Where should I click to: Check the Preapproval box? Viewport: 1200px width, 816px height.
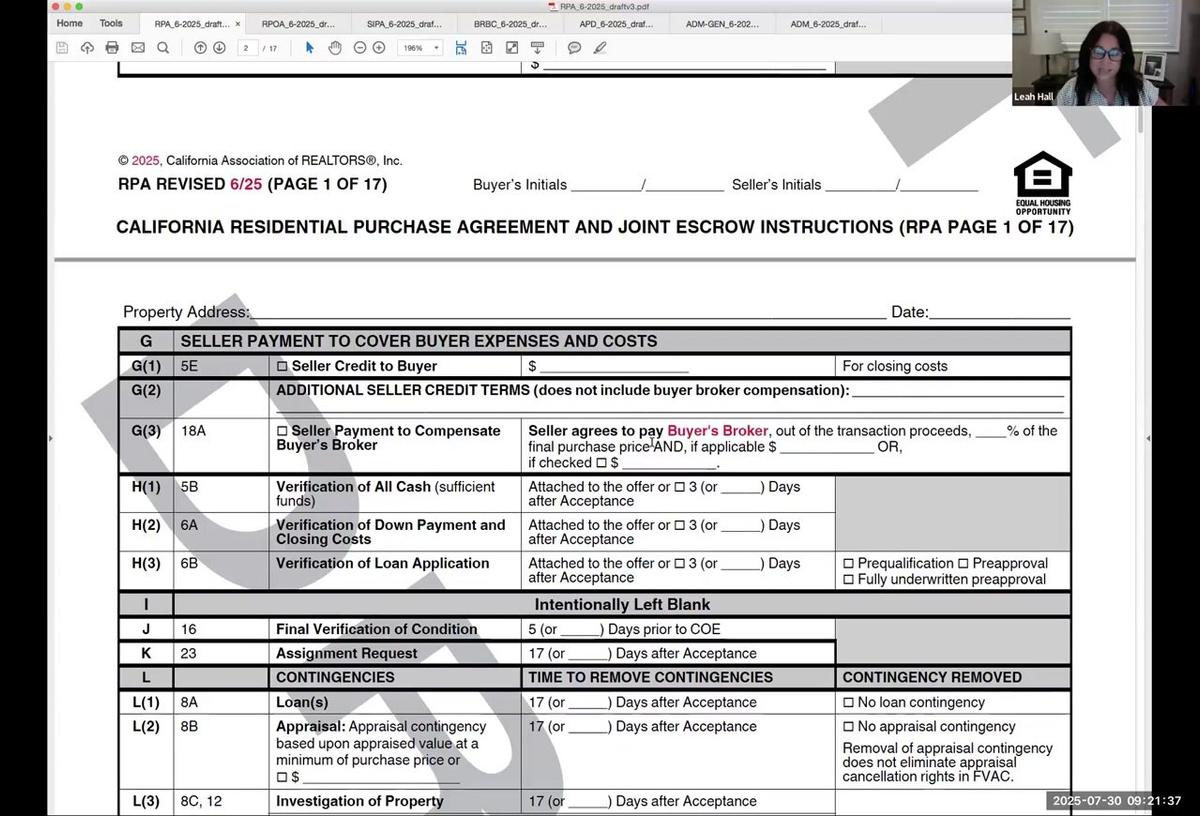click(x=964, y=563)
